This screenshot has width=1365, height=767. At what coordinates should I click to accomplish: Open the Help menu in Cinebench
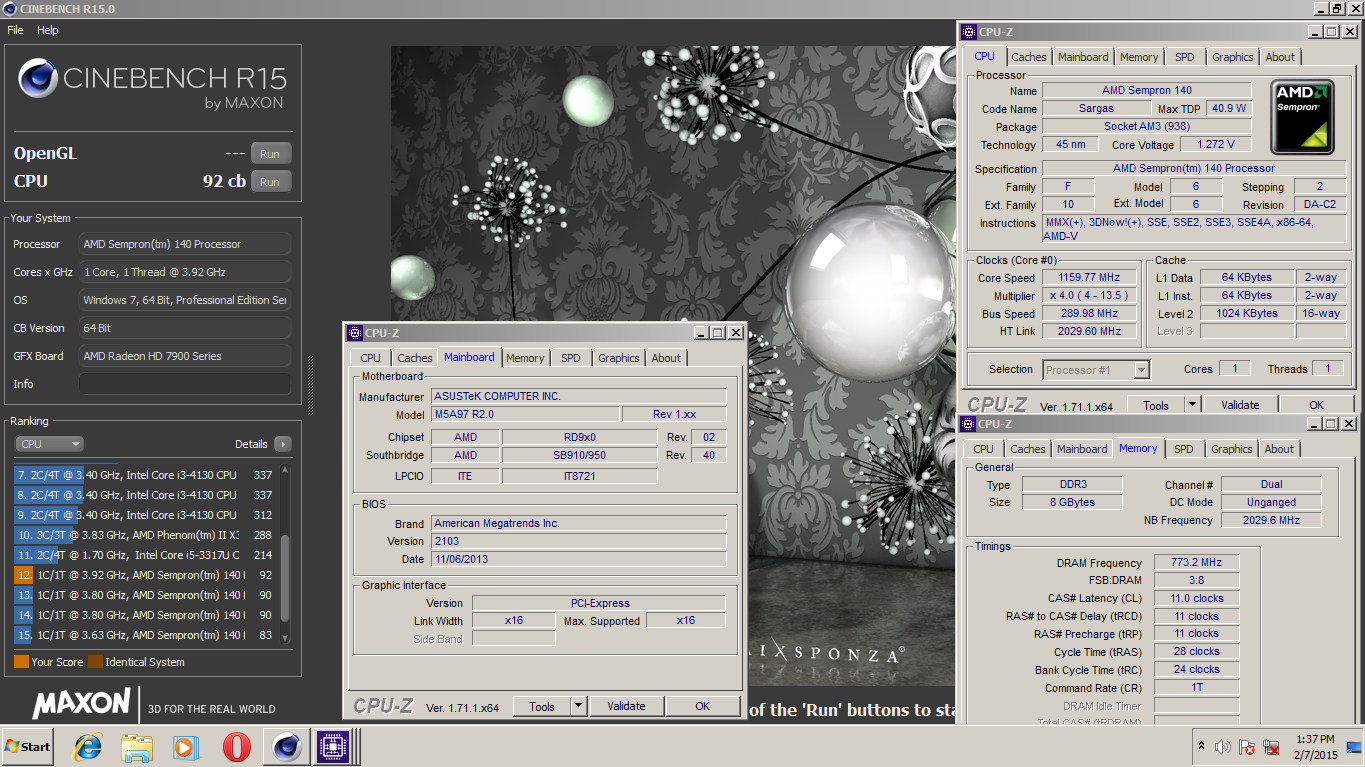point(48,30)
